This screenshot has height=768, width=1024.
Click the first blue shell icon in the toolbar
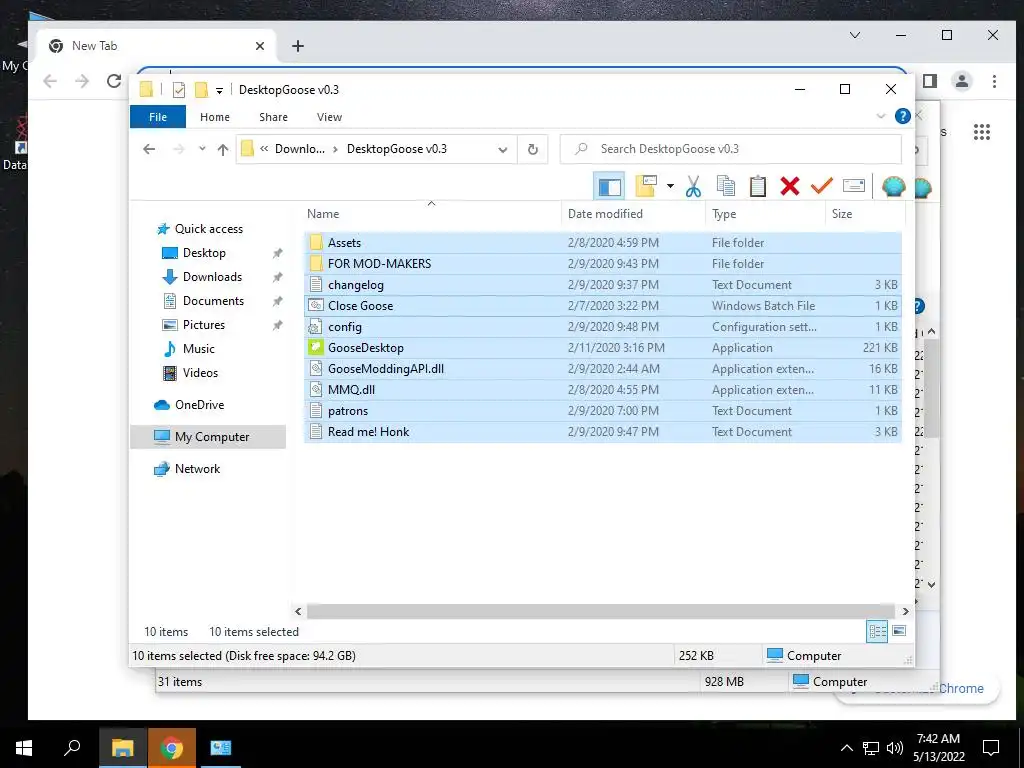pos(893,187)
